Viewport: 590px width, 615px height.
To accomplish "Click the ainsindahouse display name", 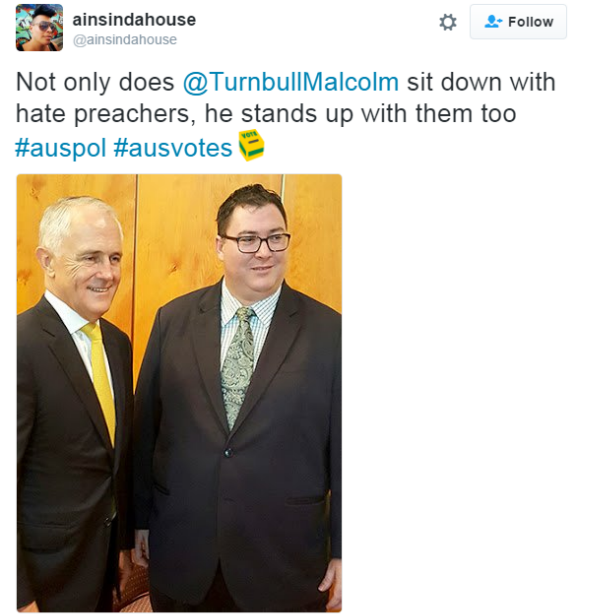I will coord(134,20).
